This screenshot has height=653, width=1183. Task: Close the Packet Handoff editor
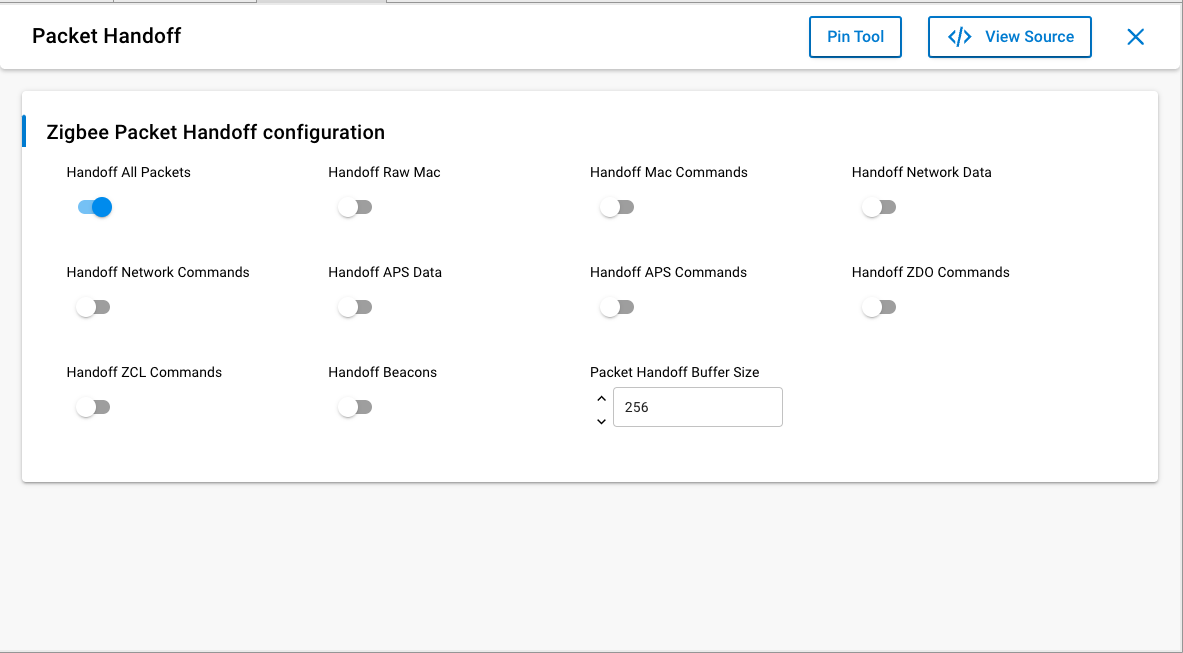tap(1135, 36)
